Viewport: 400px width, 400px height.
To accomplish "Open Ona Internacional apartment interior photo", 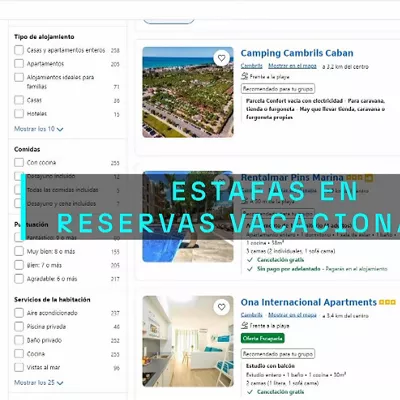I will (188, 341).
